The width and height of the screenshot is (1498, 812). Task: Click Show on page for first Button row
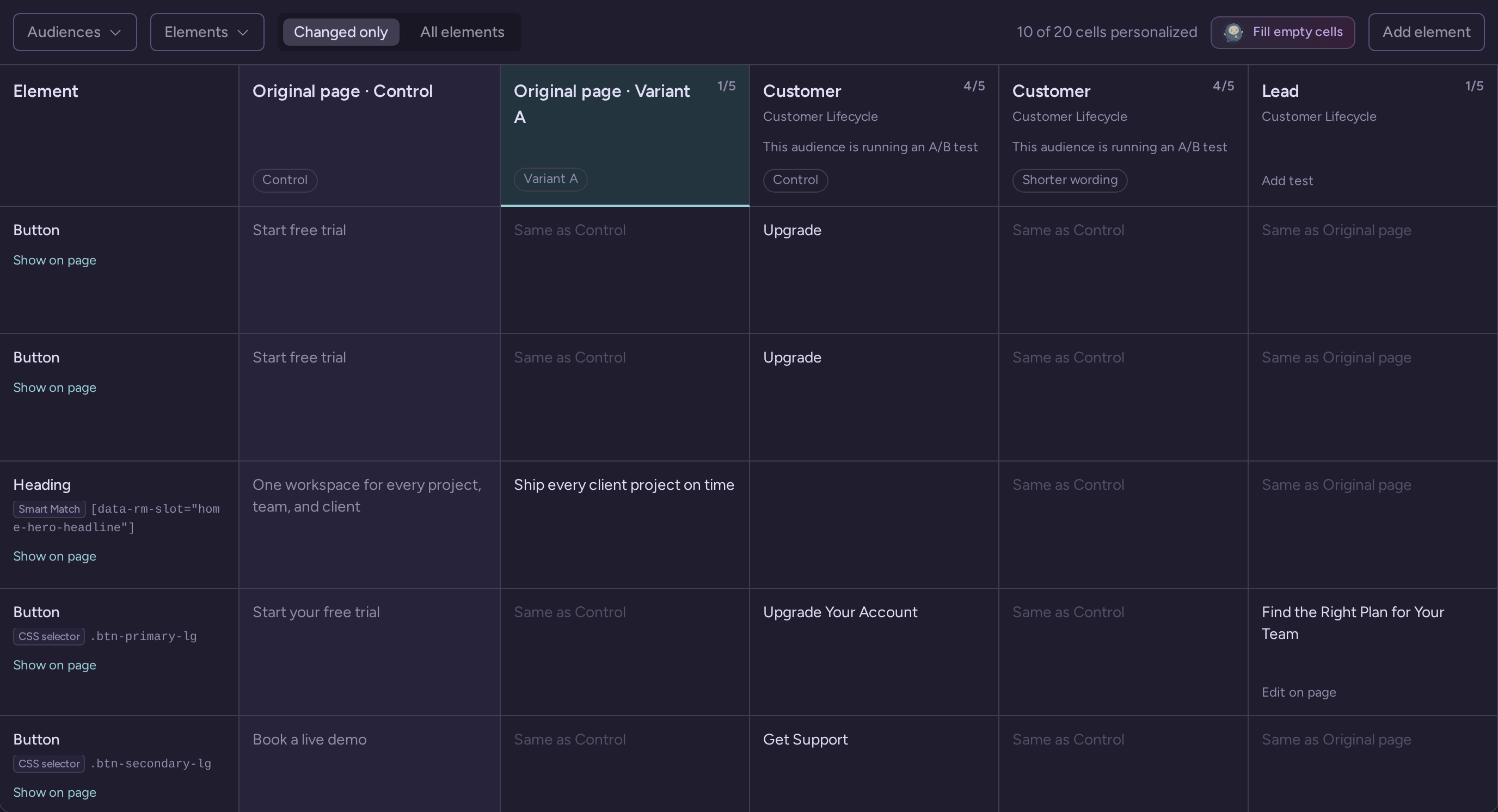[54, 260]
